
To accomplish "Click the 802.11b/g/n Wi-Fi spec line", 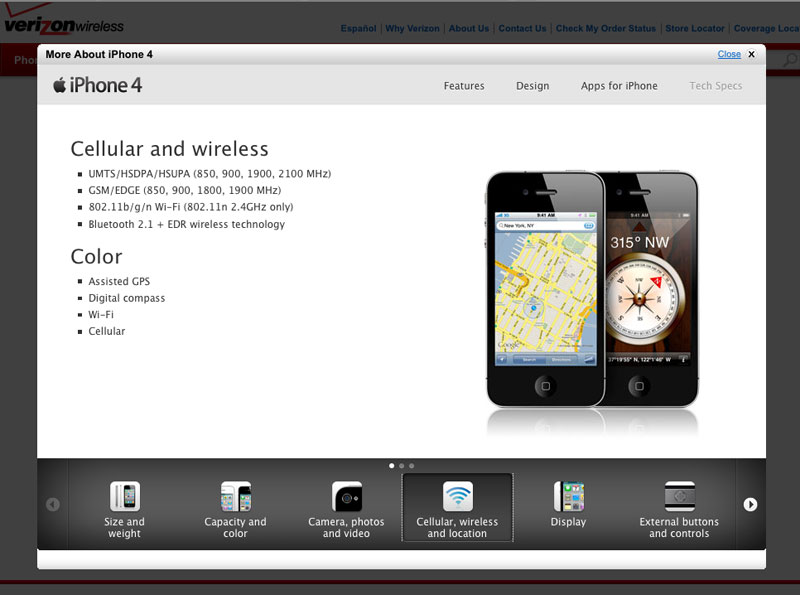I will pyautogui.click(x=191, y=207).
